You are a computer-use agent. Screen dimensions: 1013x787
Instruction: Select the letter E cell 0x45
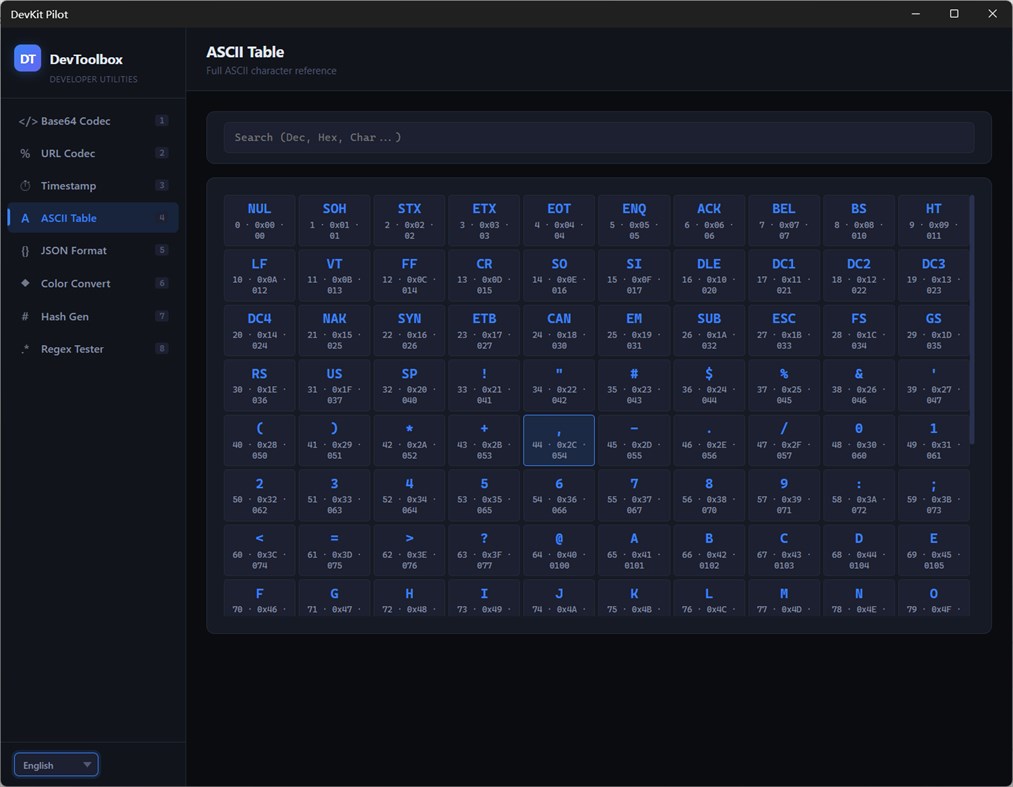pos(934,550)
